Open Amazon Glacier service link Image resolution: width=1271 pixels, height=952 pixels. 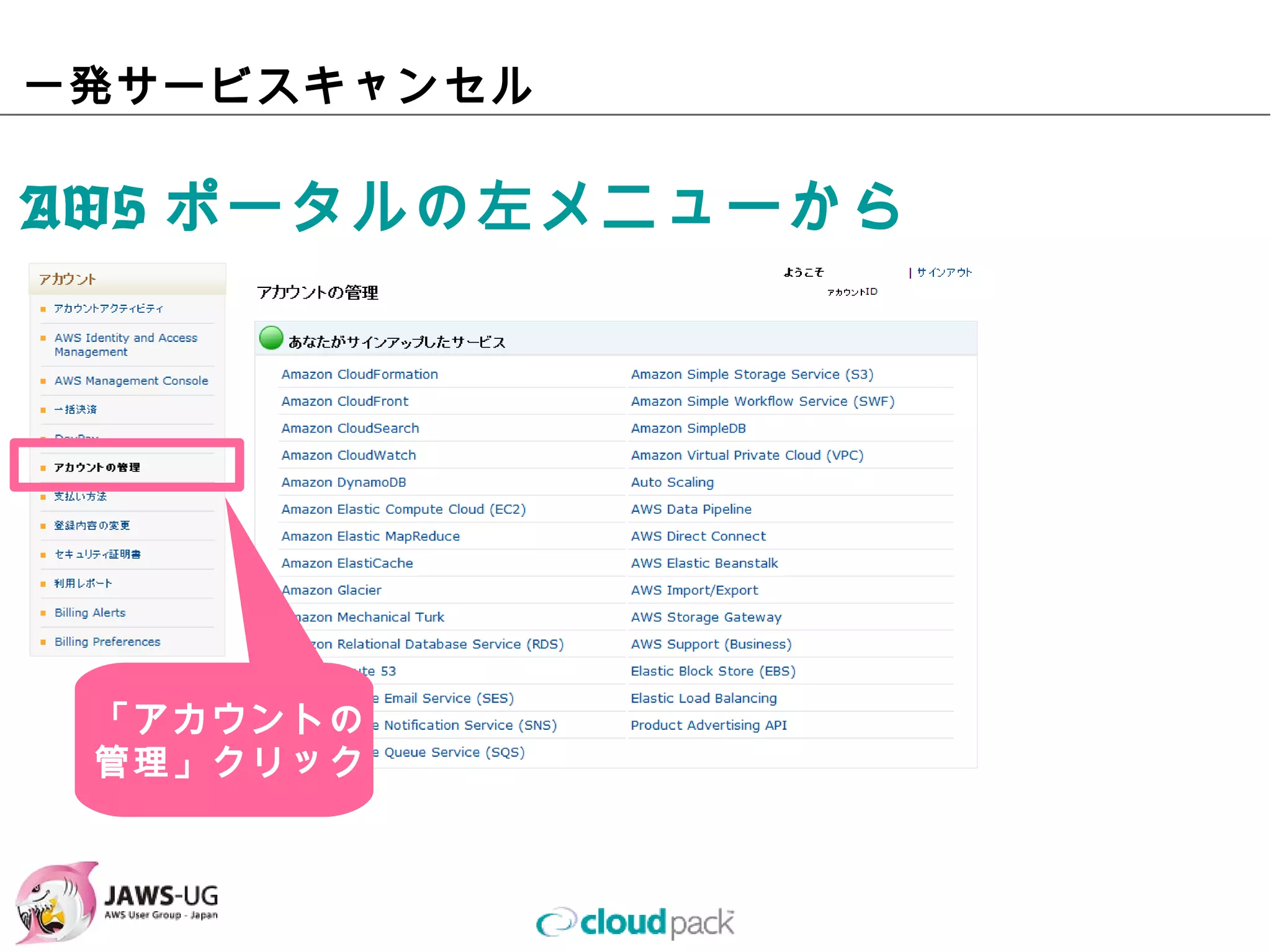332,590
